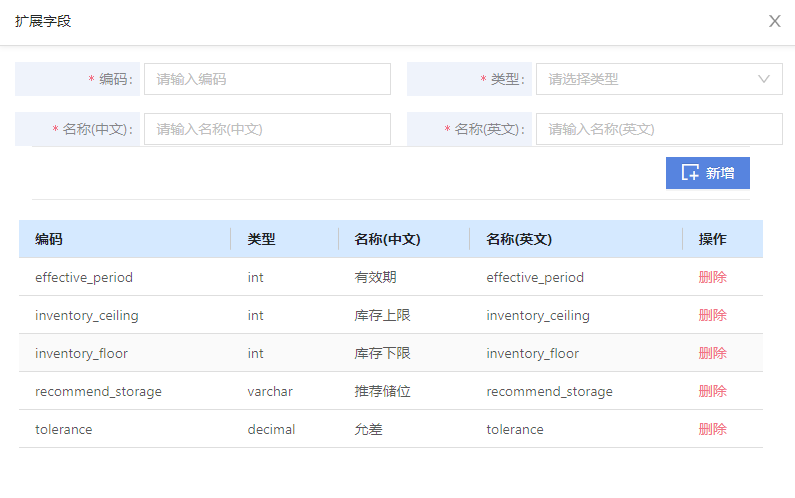Select the 推荐储位 name cell
Screen dimensions: 795x498
click(x=382, y=391)
